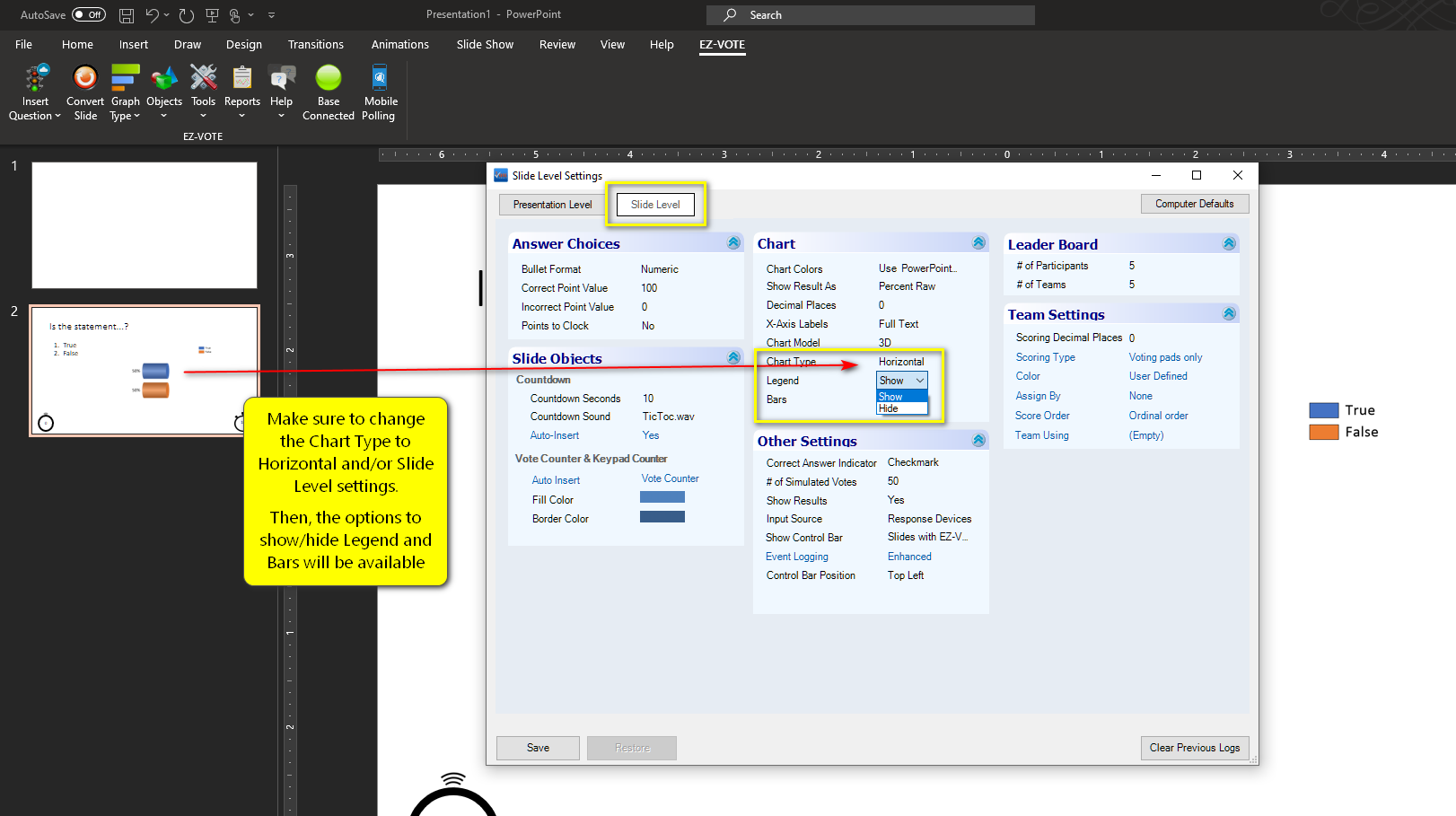Click Correct Point Value 100
The image size is (1456, 816).
[649, 288]
